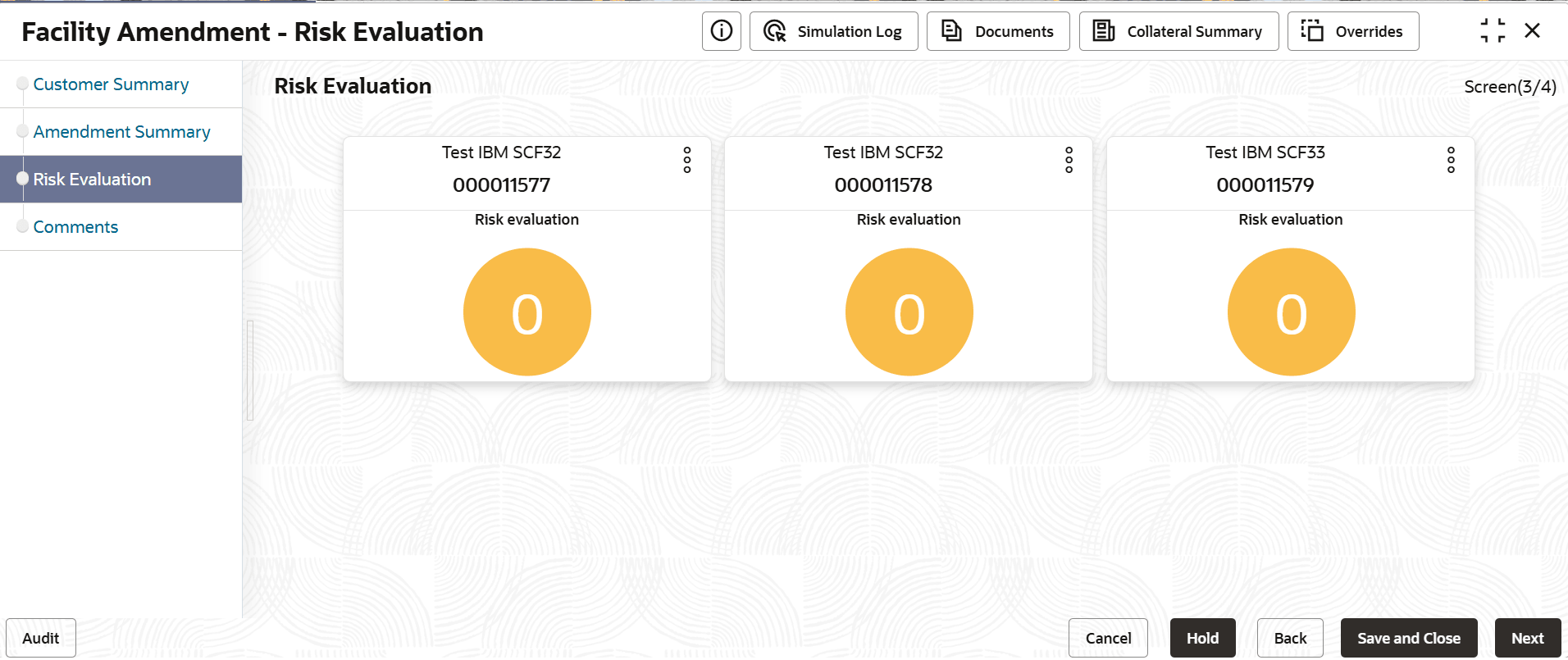Collapse the screen with minimize icon

pyautogui.click(x=1493, y=31)
